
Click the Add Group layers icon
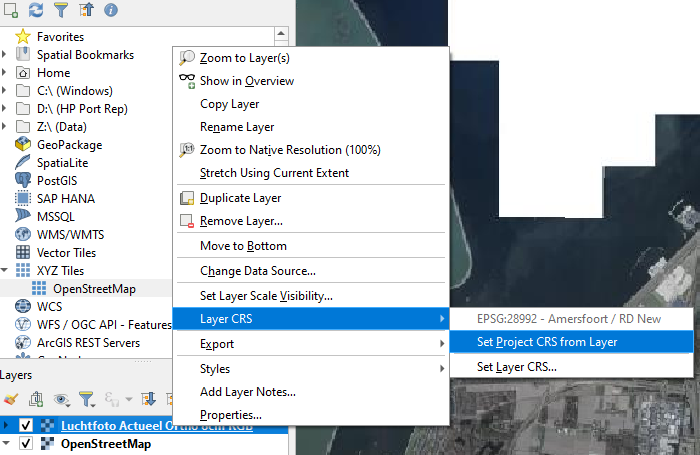[x=36, y=399]
